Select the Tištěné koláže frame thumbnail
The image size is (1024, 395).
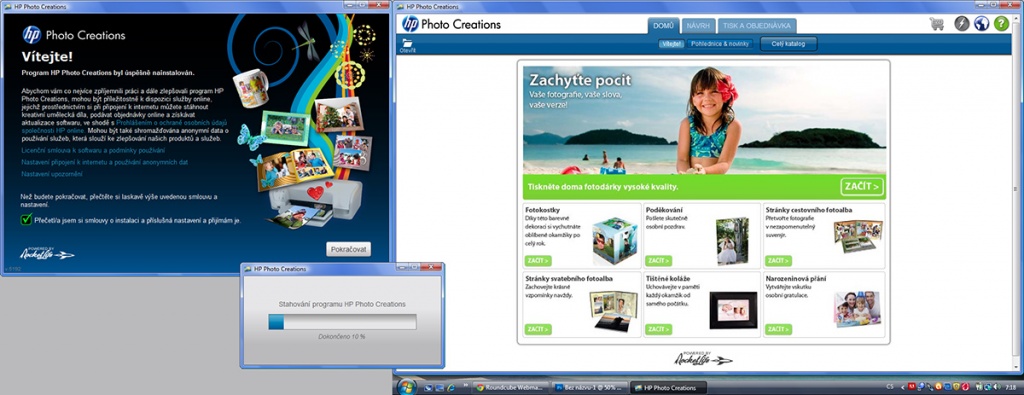733,310
